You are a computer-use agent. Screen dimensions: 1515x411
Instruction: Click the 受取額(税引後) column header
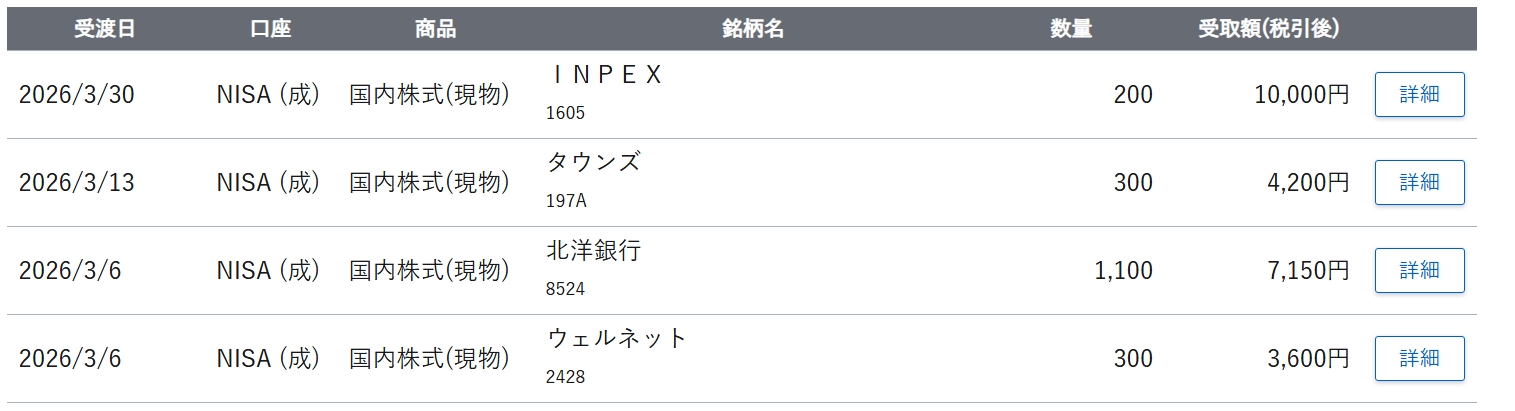coord(1268,29)
